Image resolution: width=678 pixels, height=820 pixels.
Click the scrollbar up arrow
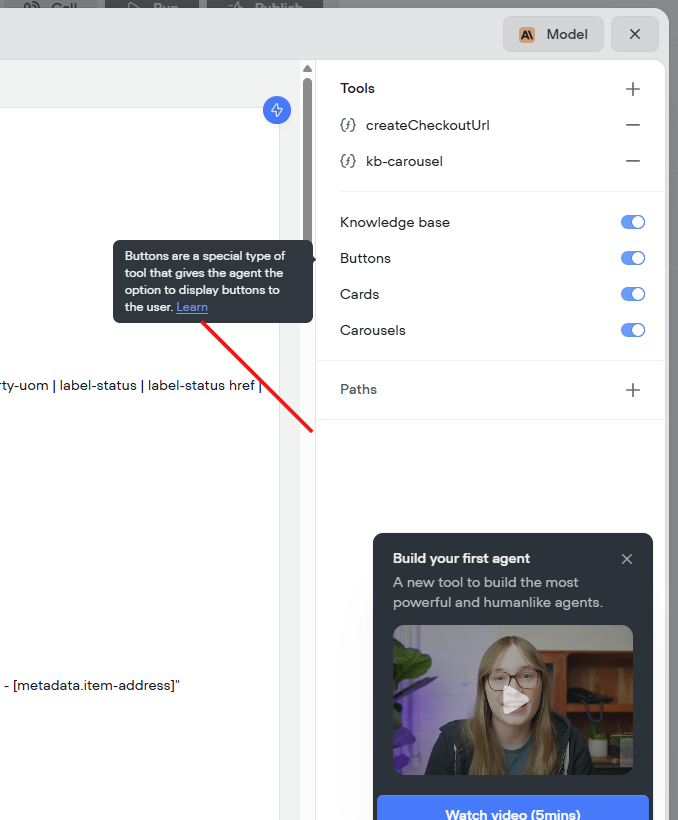point(307,69)
